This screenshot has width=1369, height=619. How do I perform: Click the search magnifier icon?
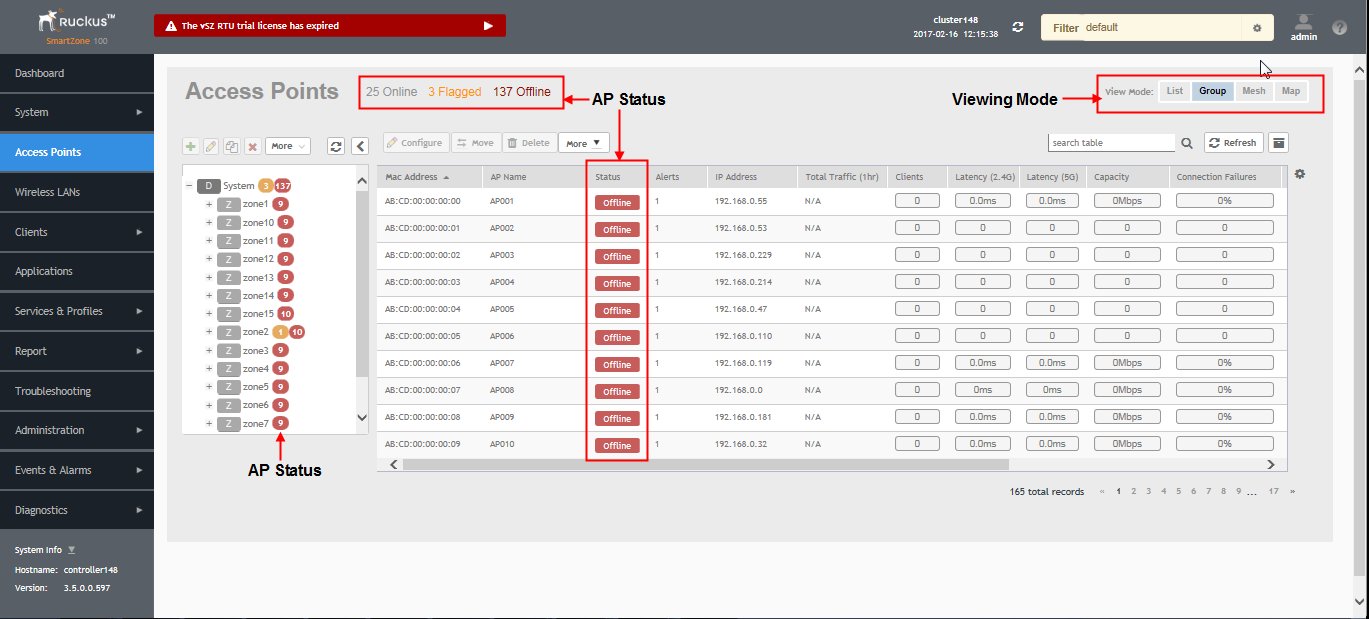coord(1187,143)
